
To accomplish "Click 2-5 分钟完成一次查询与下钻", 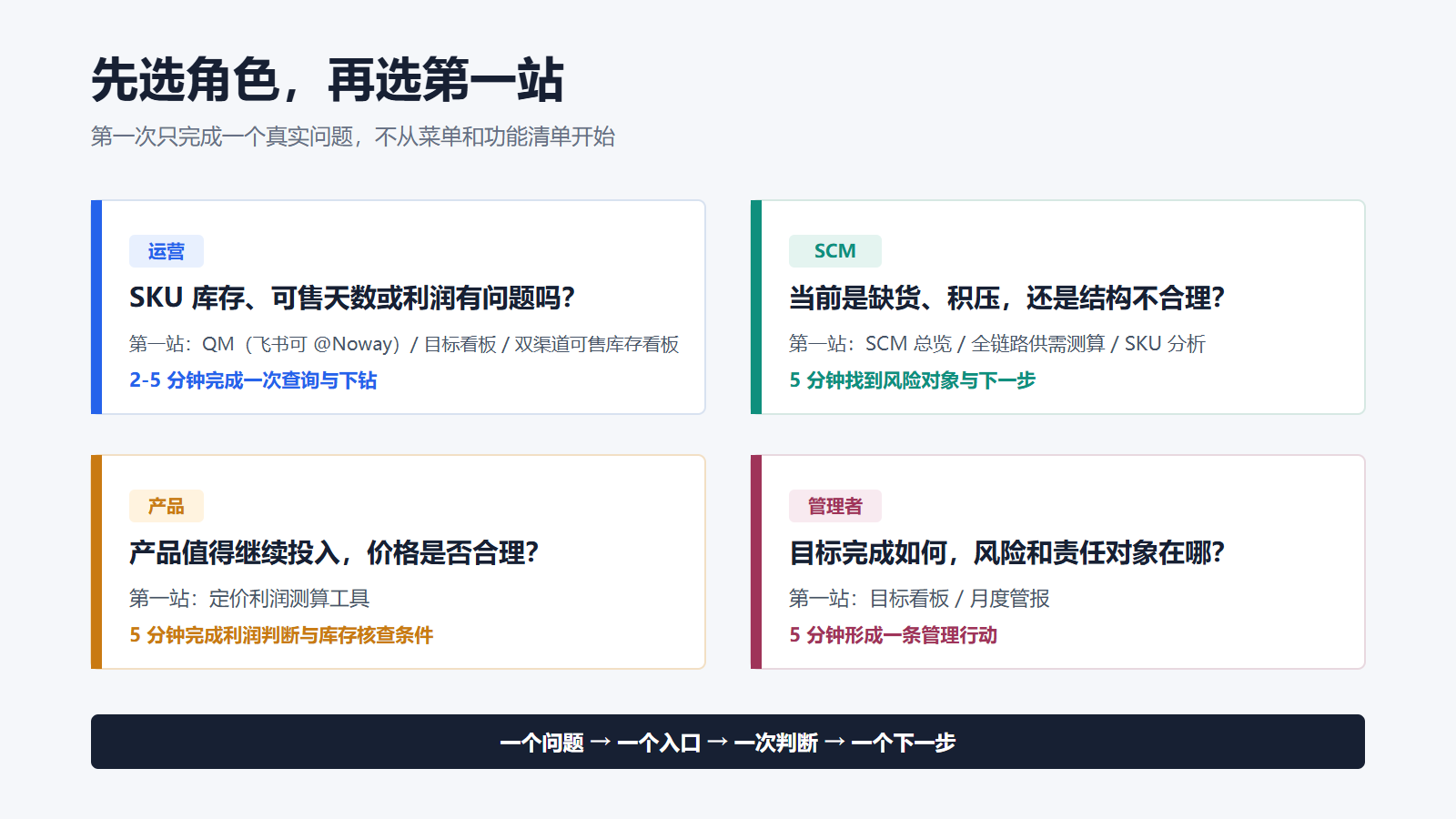I will click(253, 380).
